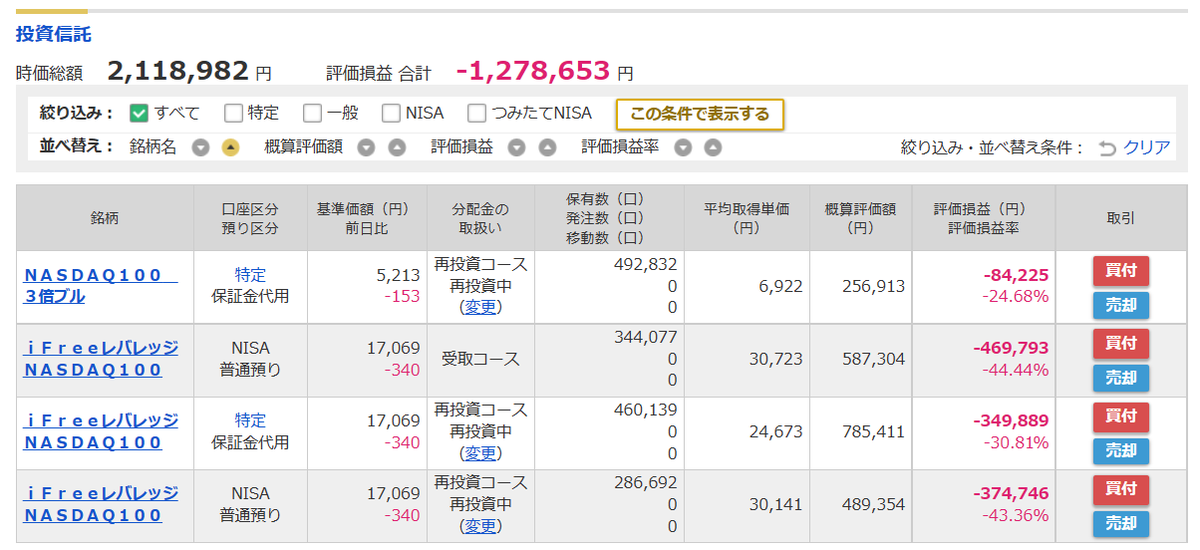Click 売却 for the first iFreeレバレッジ NISA row

[x=1121, y=378]
